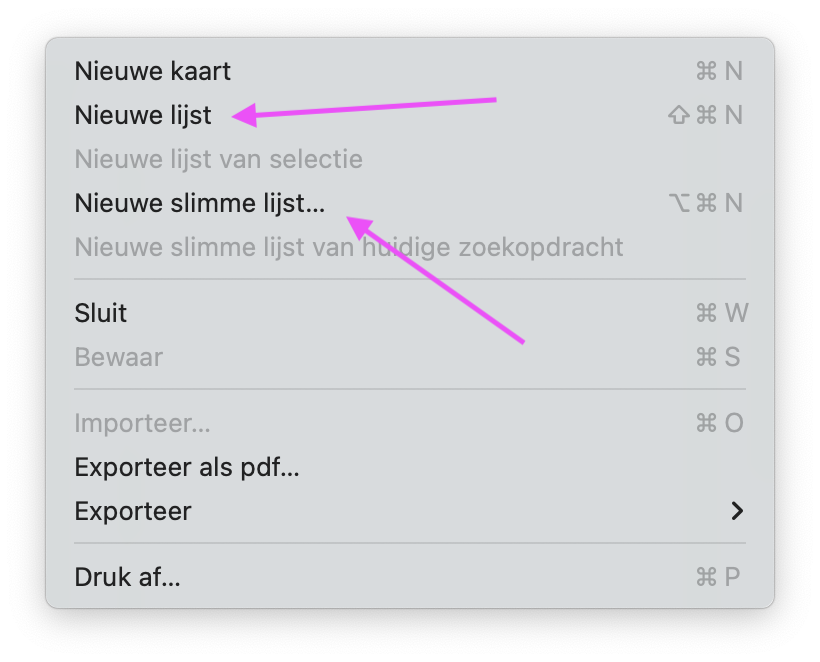Screen dimensions: 820x662
Task: Click the ⌘S shortcut next to Bewaar
Action: pyautogui.click(x=718, y=357)
